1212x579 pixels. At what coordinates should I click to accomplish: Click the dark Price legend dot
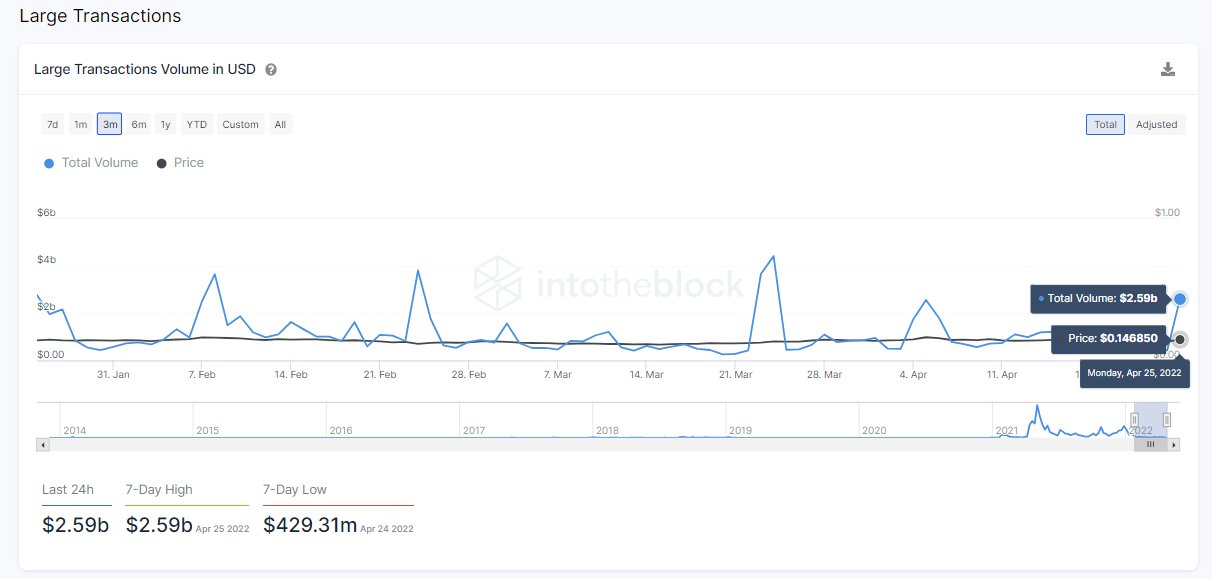pos(162,163)
